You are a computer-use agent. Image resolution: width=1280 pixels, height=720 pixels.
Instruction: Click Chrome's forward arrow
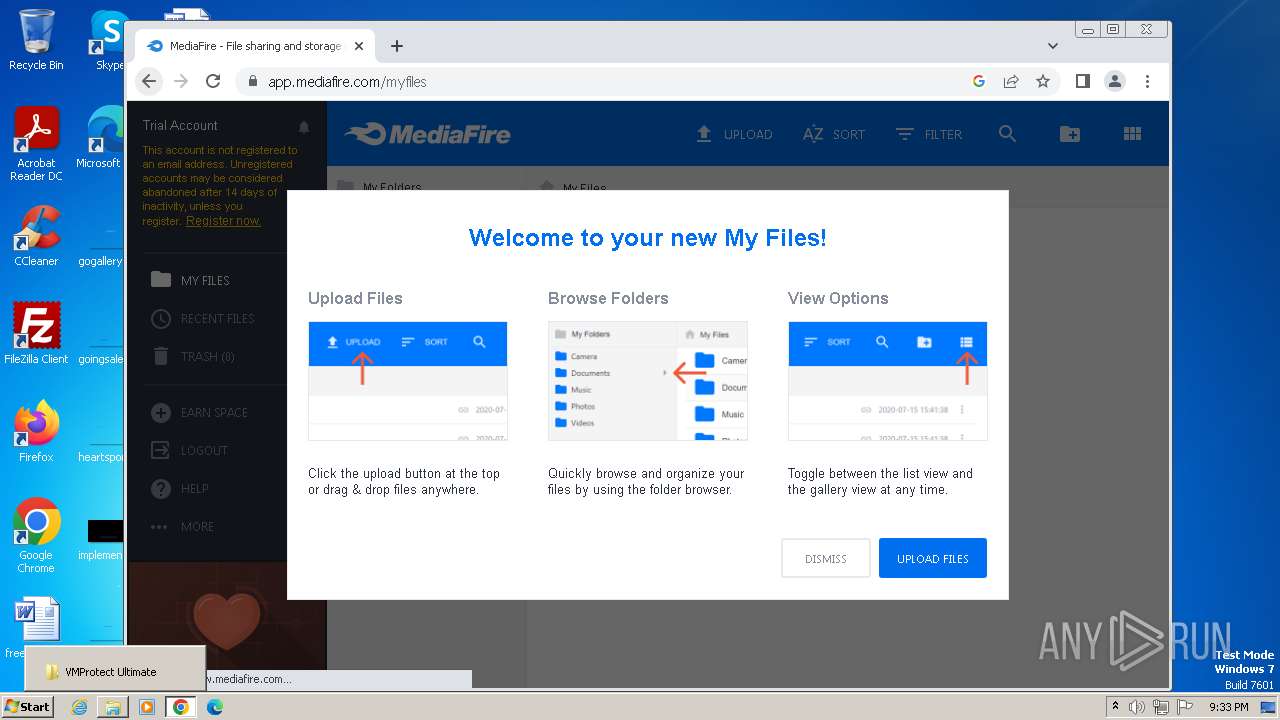coord(181,81)
